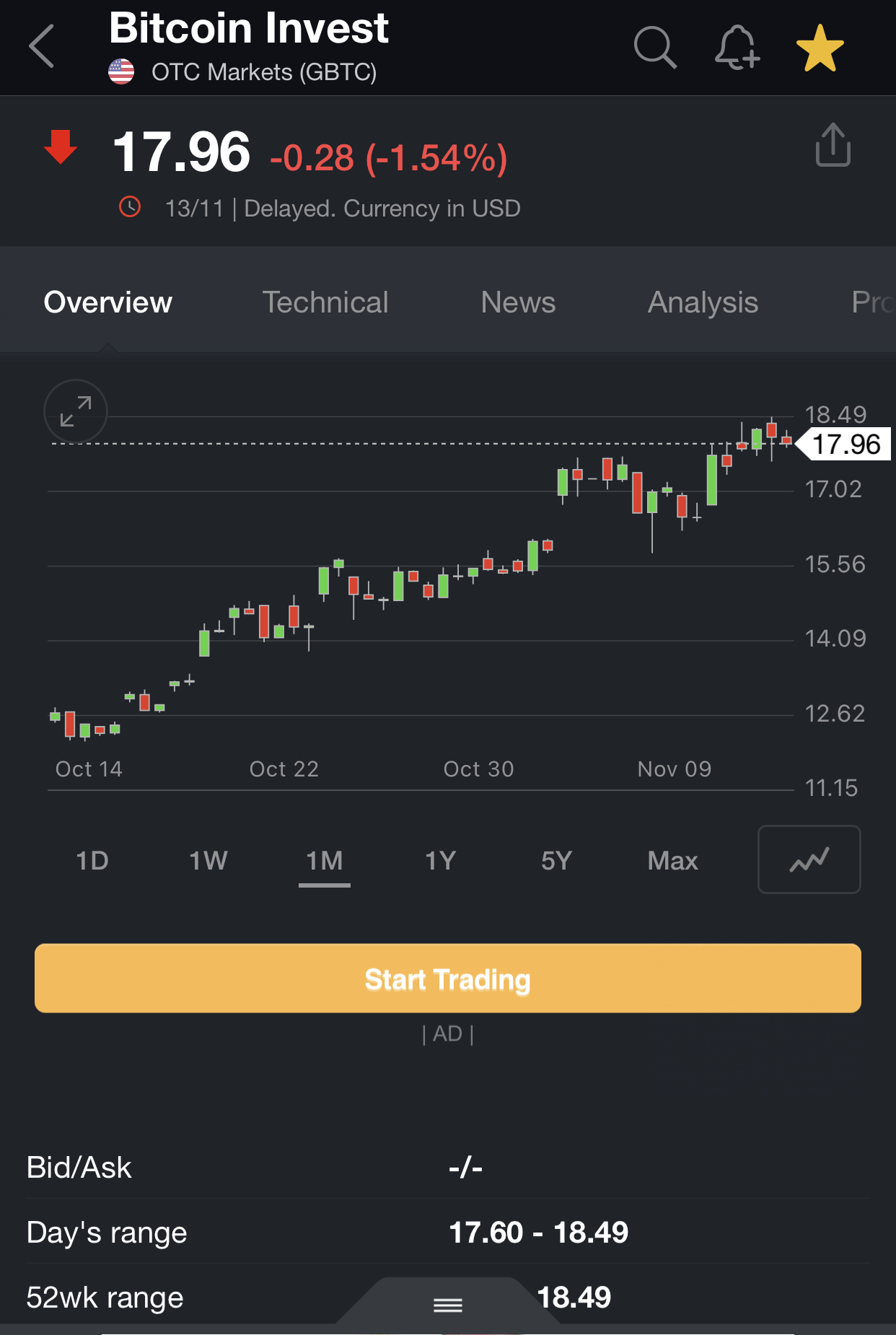Tap the 17.96 current price label on chart
896x1335 pixels.
pyautogui.click(x=846, y=445)
